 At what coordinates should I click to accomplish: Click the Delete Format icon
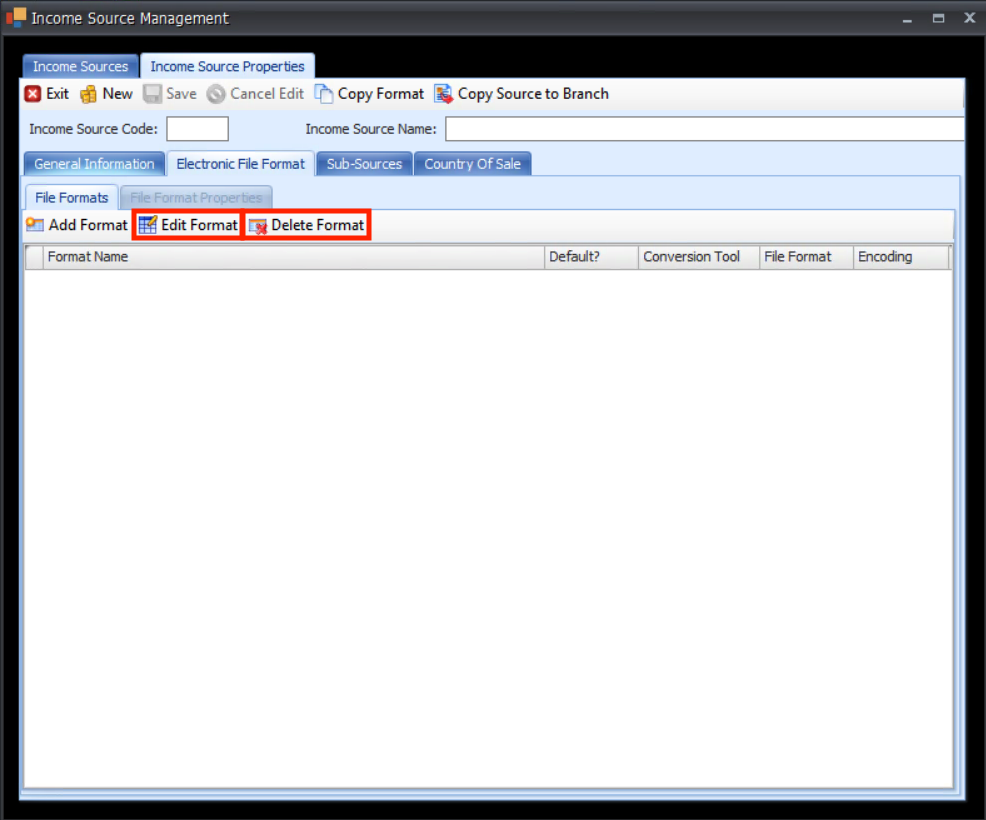point(258,226)
